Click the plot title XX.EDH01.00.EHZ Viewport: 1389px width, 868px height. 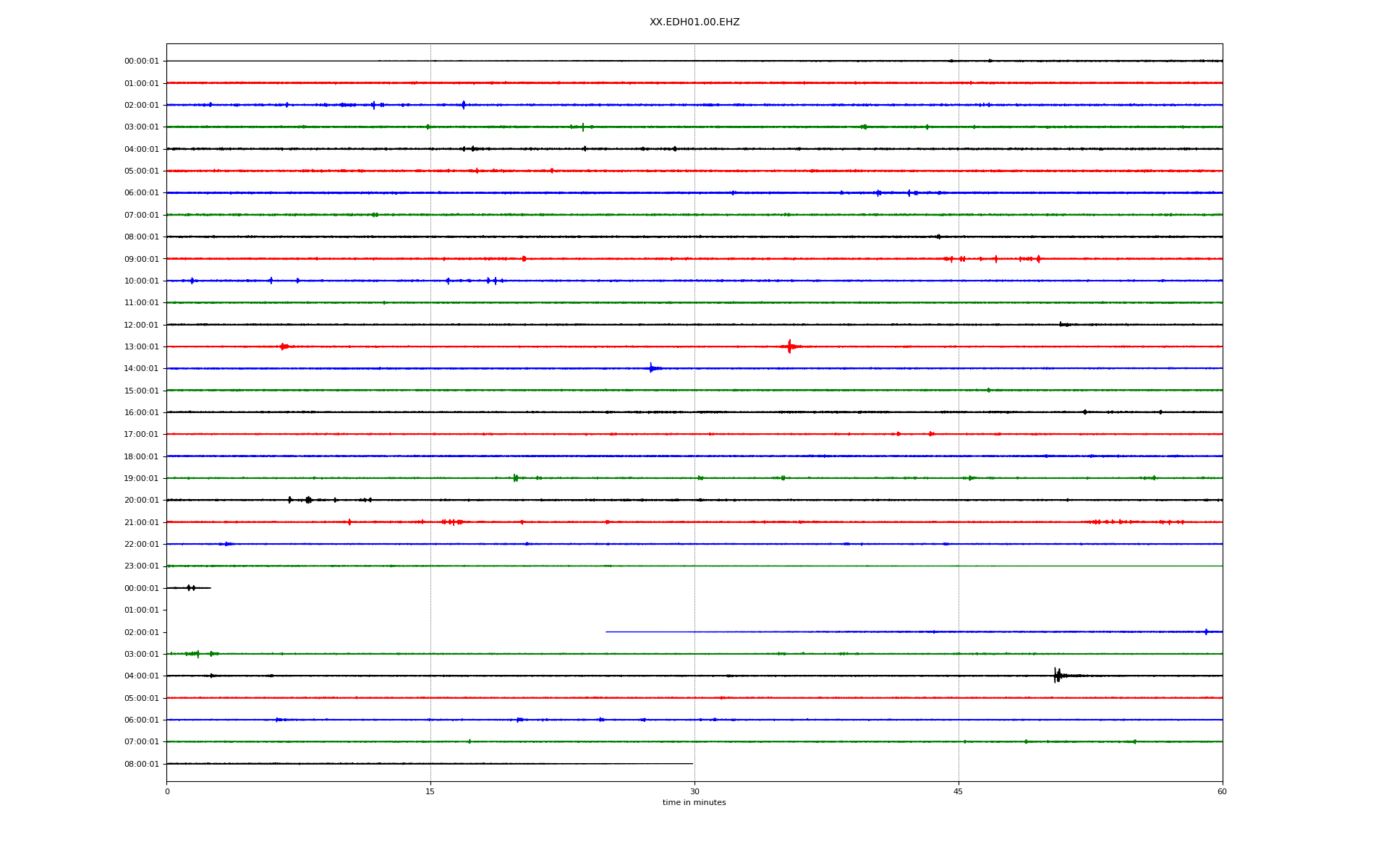[x=694, y=22]
